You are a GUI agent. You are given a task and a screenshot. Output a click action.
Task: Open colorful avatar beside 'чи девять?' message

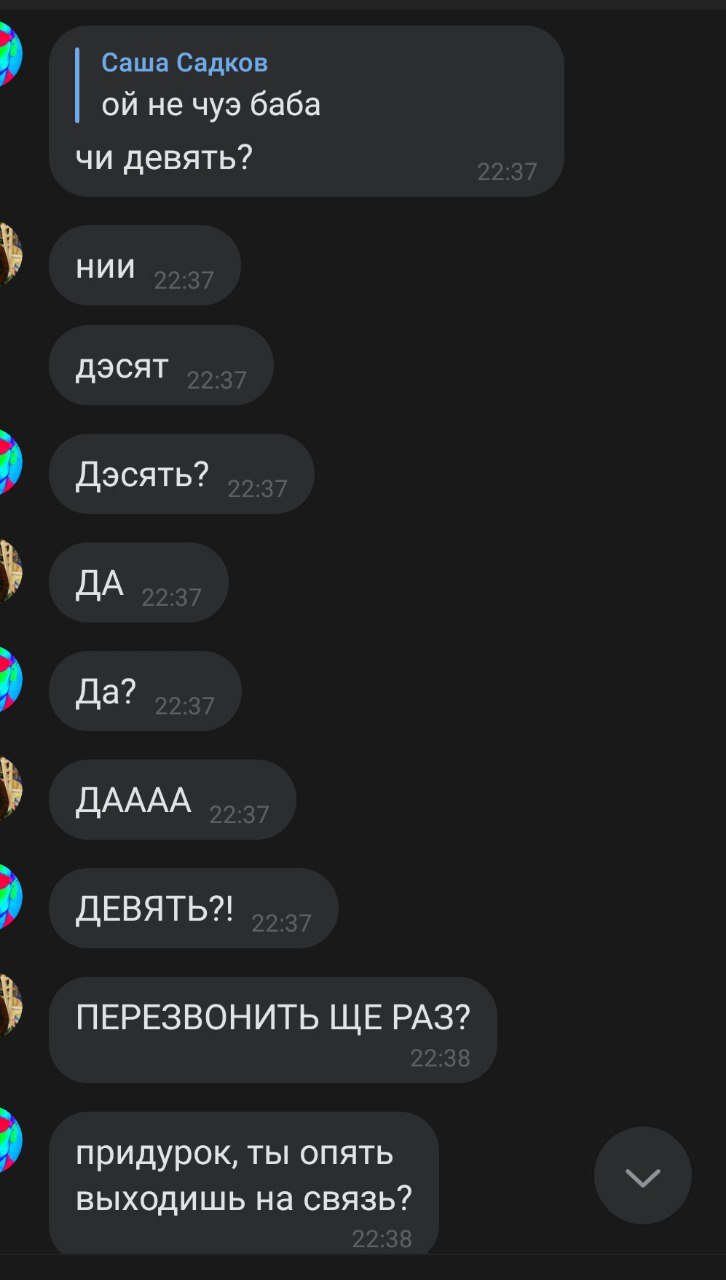click(10, 55)
